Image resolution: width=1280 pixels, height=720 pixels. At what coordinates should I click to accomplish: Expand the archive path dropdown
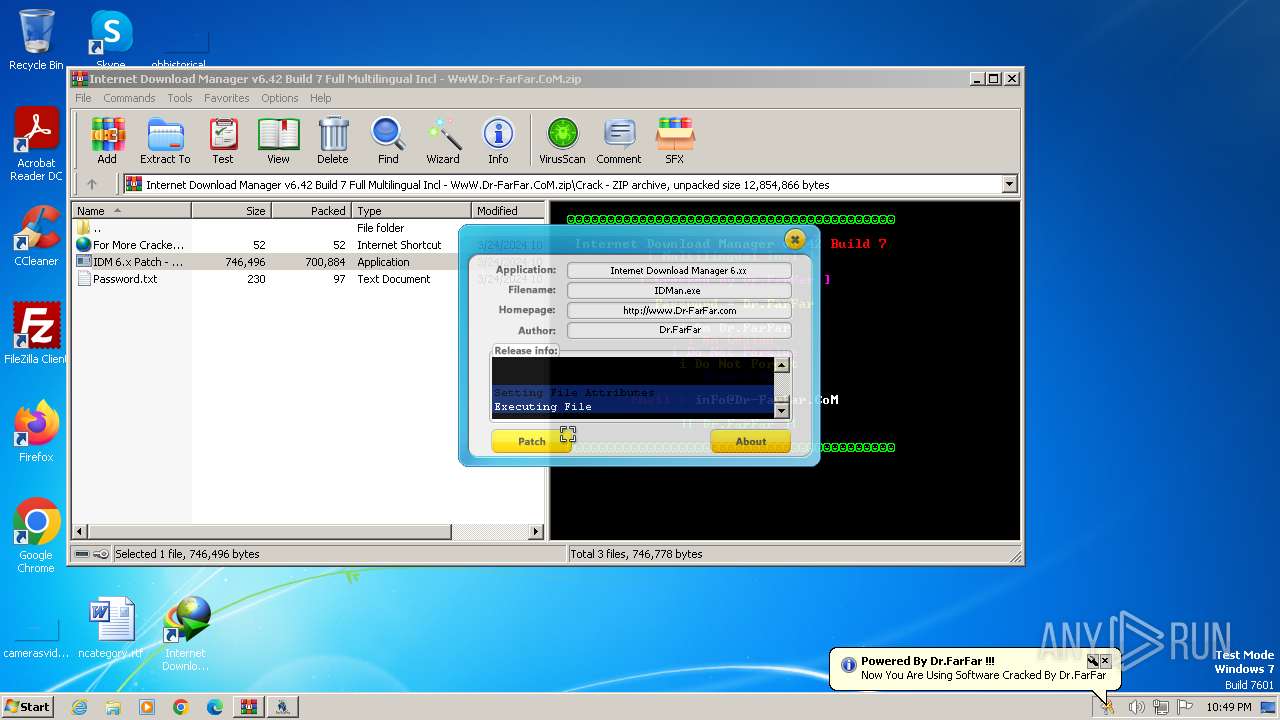click(1009, 184)
